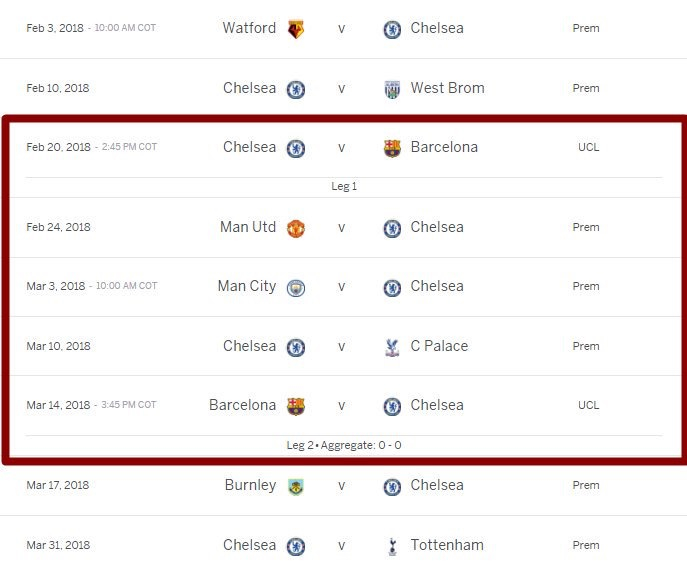Click the West Brom crest icon

click(x=392, y=89)
